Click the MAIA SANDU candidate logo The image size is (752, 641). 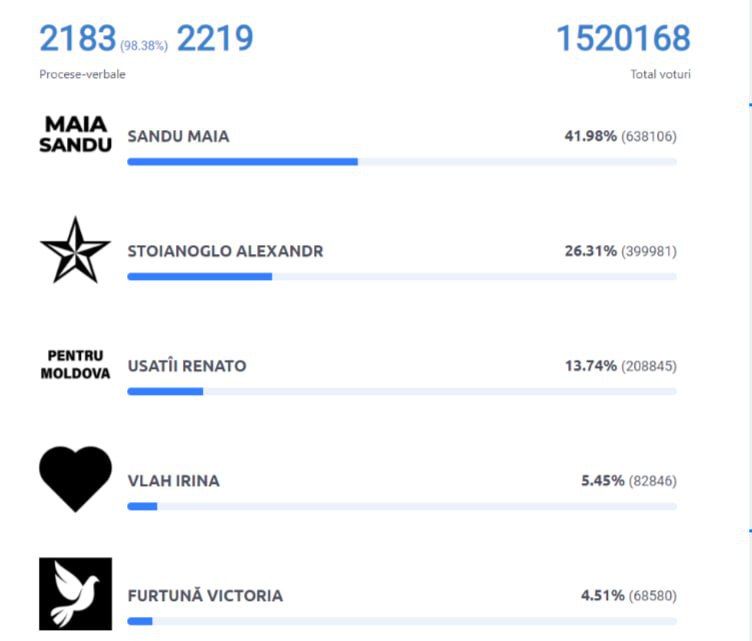[75, 134]
